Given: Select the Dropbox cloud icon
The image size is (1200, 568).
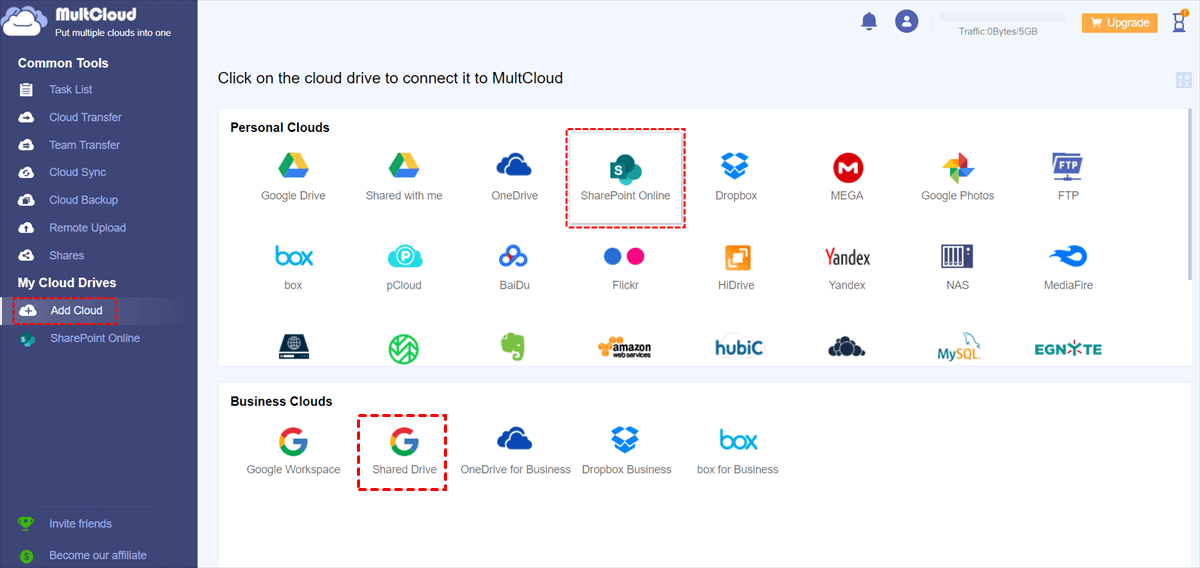Looking at the screenshot, I should (736, 176).
